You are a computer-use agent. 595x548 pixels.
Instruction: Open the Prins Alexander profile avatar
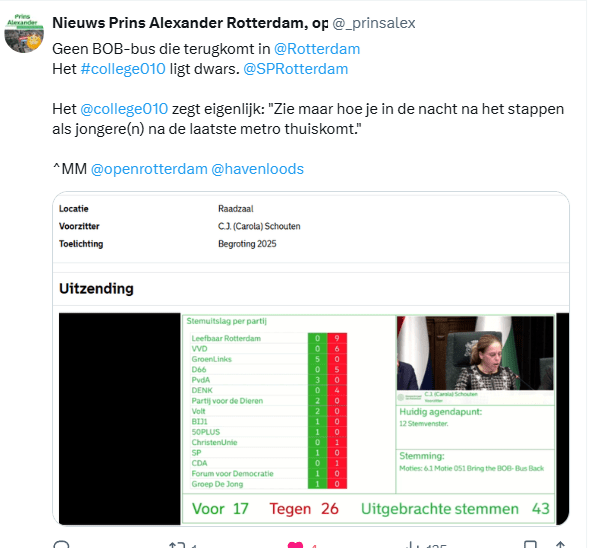(24, 33)
